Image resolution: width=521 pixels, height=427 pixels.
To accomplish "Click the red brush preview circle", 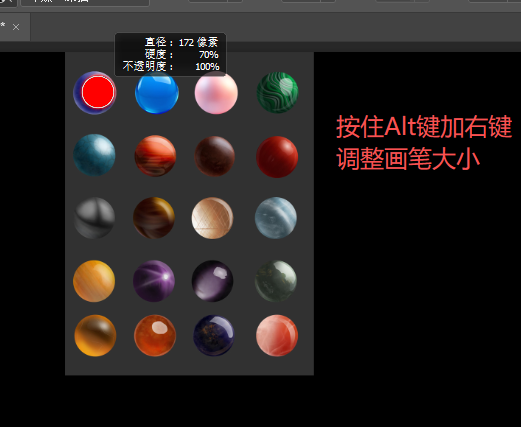I will pyautogui.click(x=98, y=92).
